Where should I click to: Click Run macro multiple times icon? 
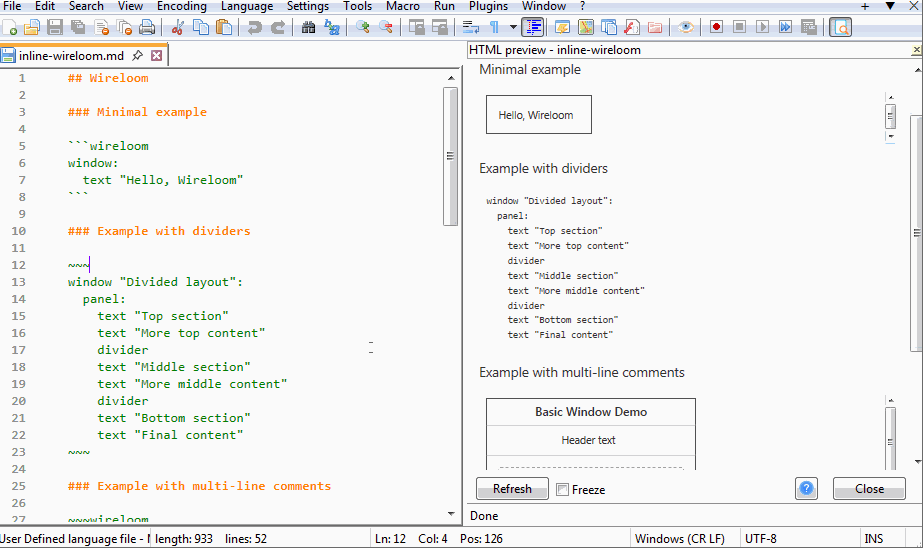click(x=785, y=27)
